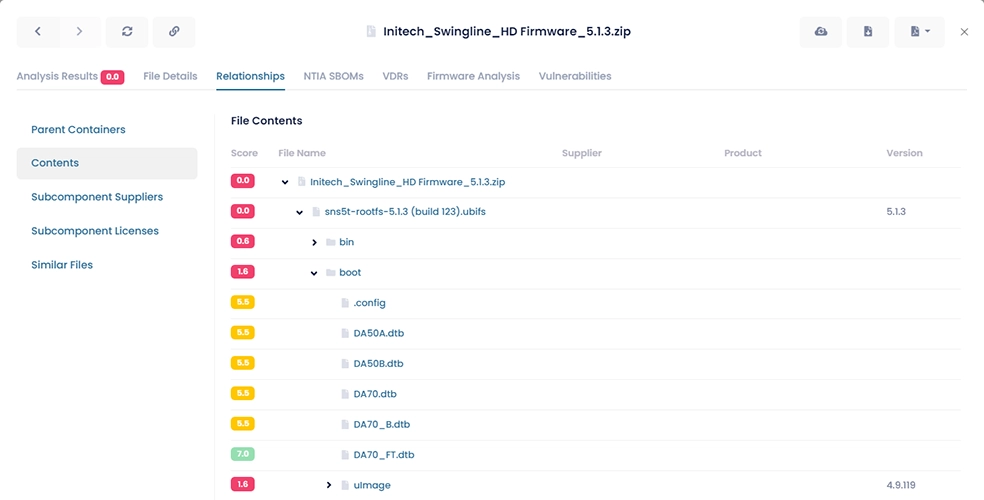The height and width of the screenshot is (500, 984).
Task: Click the back navigation arrow
Action: [x=38, y=32]
